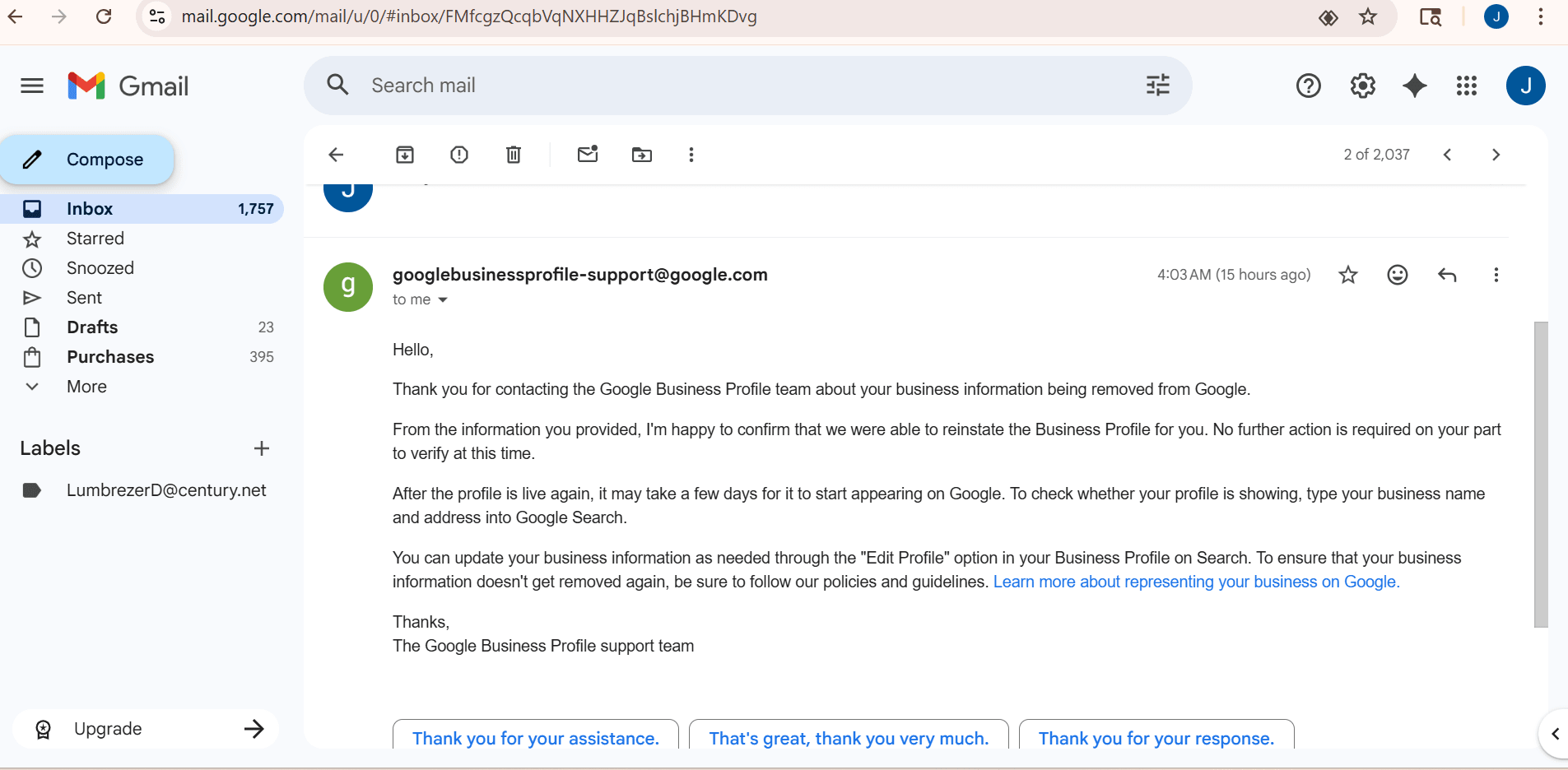This screenshot has width=1568, height=770.
Task: Click sender googlebusinessprofile-support@google.com
Action: tap(580, 275)
